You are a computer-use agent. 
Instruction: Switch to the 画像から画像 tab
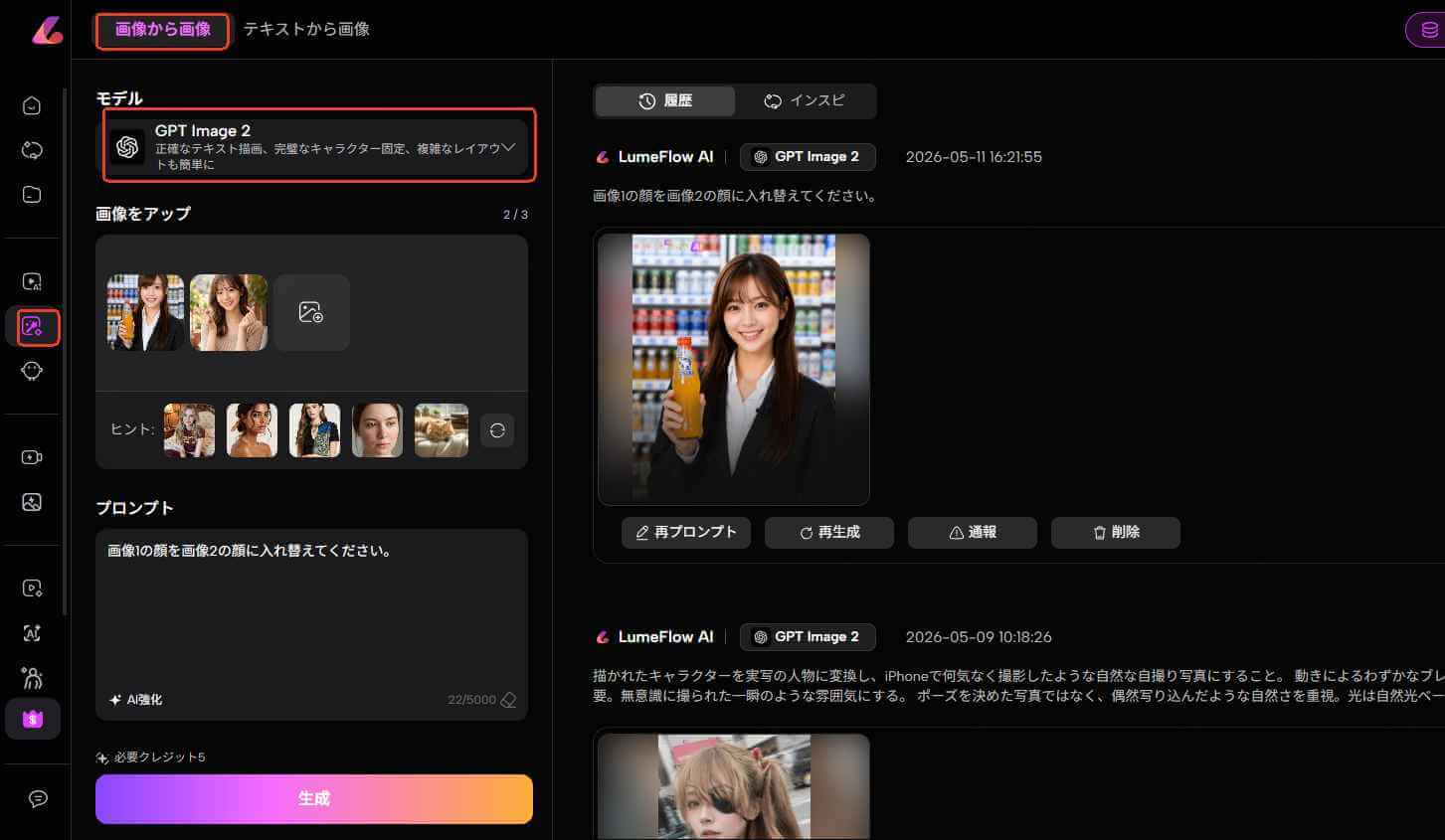[x=162, y=30]
